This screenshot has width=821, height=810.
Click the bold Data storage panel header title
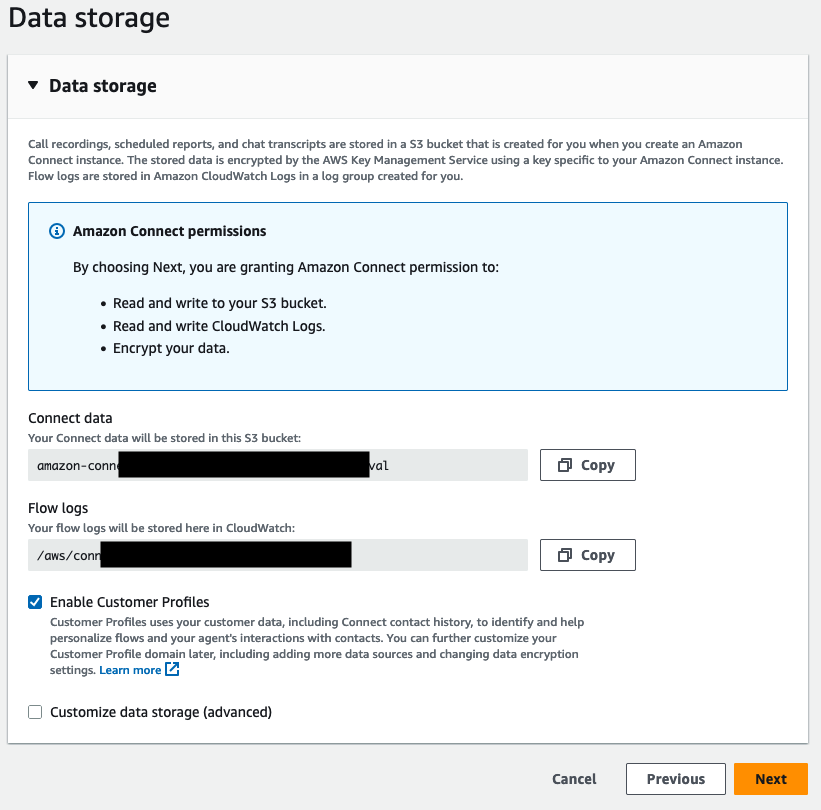(x=103, y=86)
